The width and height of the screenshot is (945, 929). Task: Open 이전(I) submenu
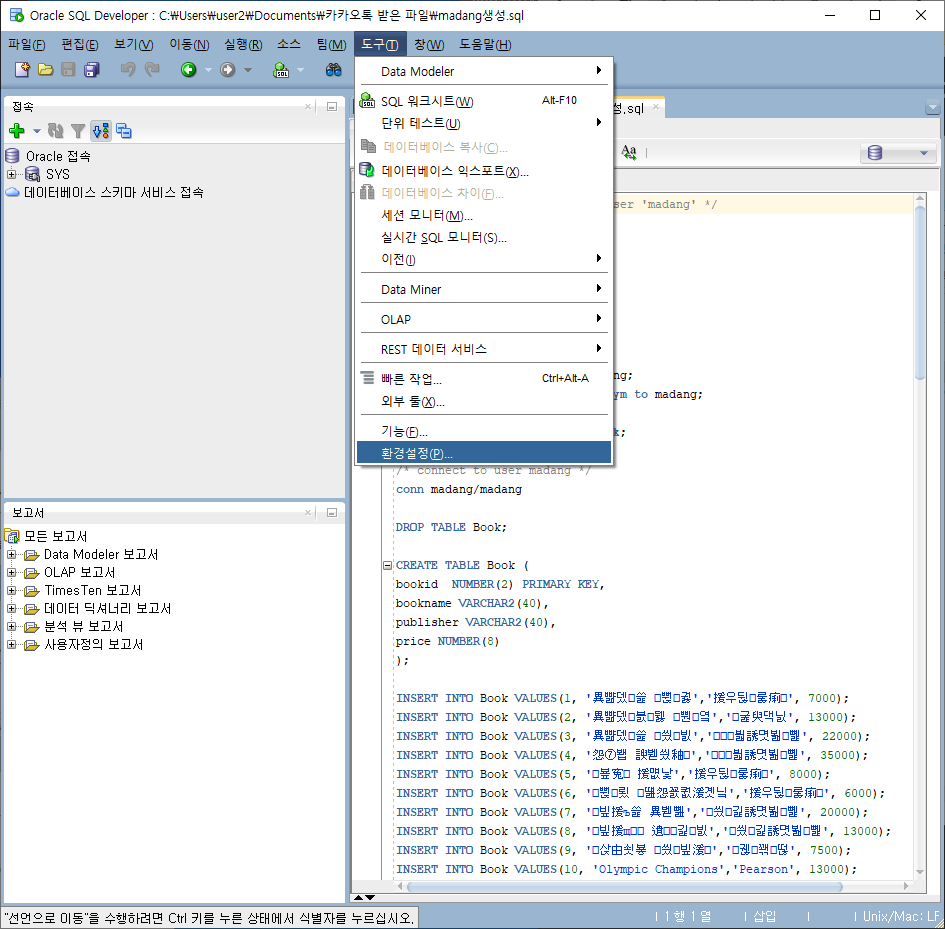(484, 259)
